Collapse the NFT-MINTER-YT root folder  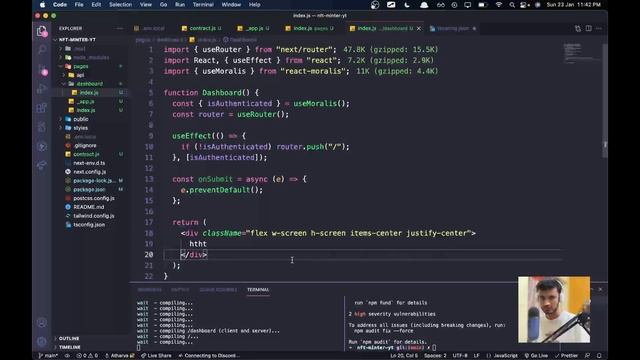coord(77,40)
